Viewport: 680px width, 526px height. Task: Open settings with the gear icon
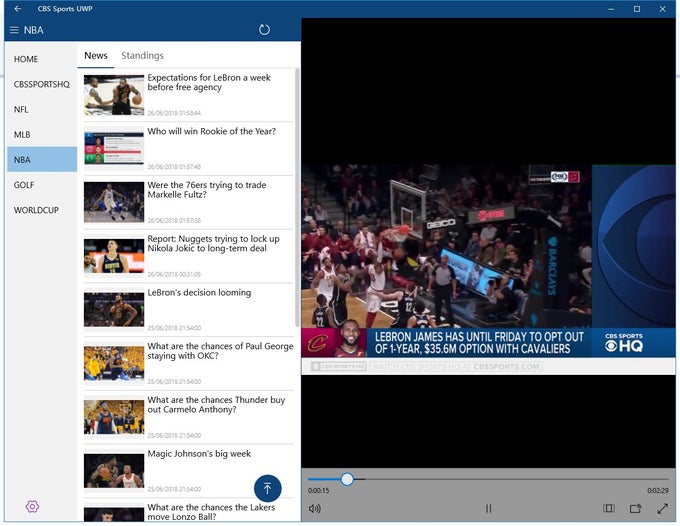pos(32,506)
